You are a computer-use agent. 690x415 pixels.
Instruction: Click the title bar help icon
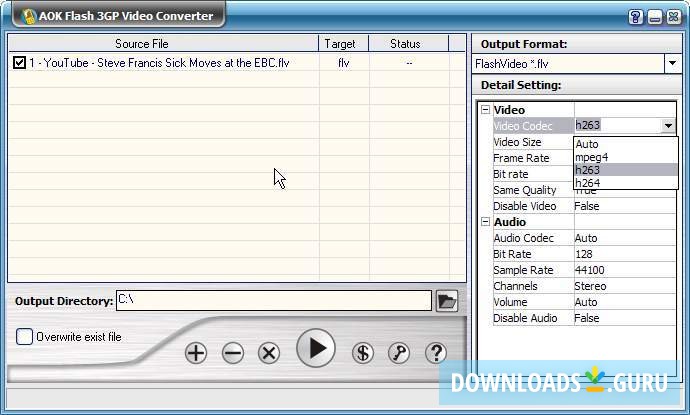pyautogui.click(x=635, y=17)
